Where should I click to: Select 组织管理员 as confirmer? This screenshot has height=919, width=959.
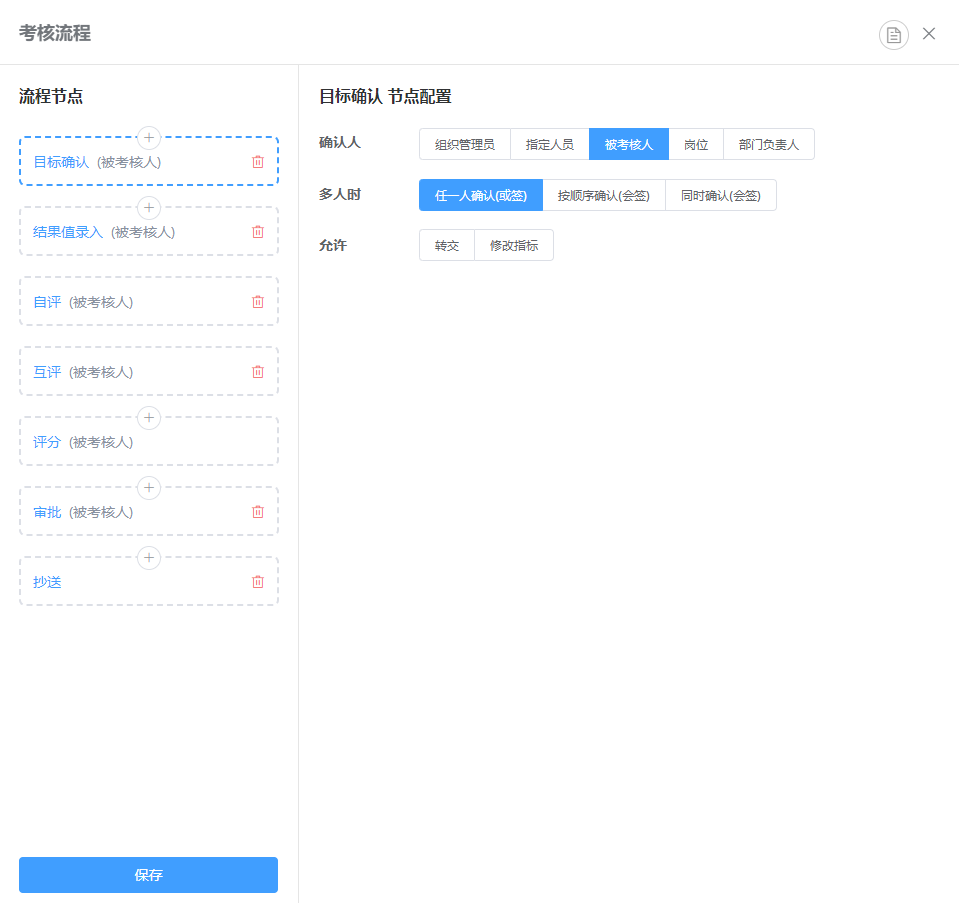coord(464,144)
